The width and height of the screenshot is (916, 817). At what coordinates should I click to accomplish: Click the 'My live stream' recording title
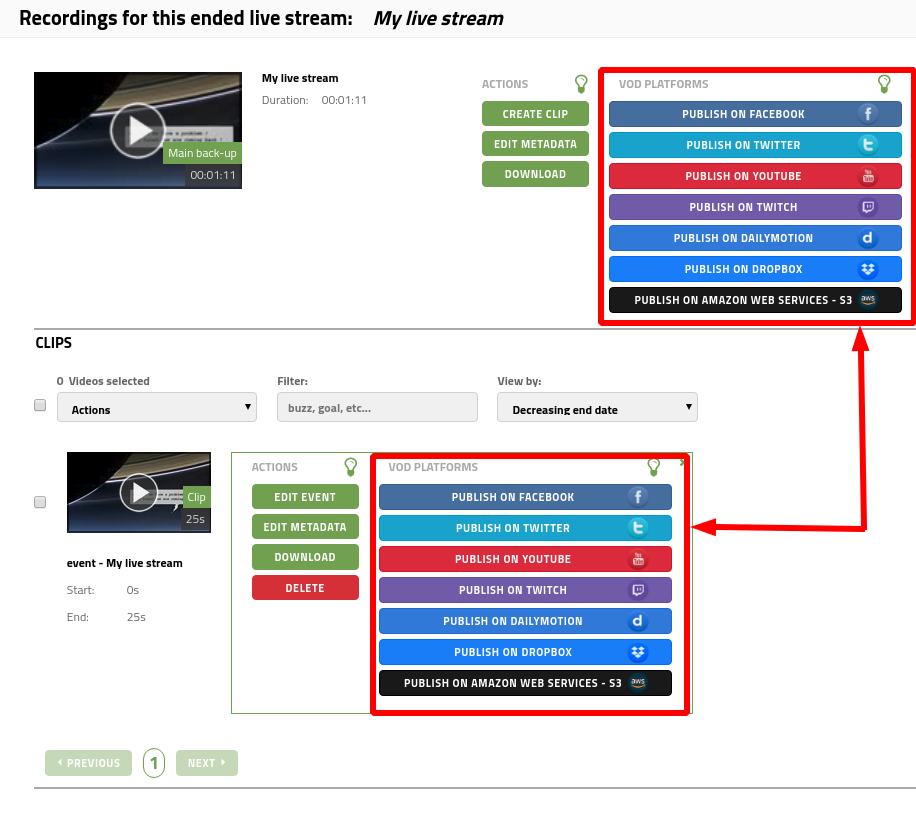click(x=300, y=78)
